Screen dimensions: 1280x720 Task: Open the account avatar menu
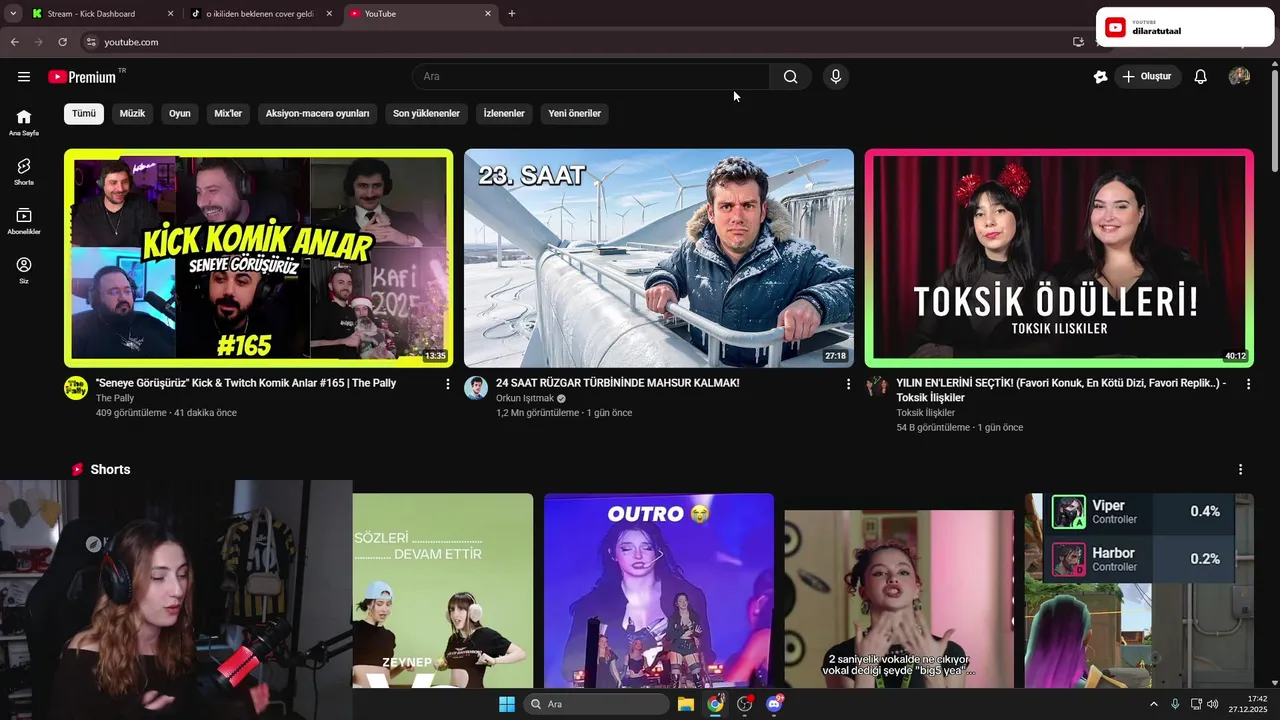1239,77
